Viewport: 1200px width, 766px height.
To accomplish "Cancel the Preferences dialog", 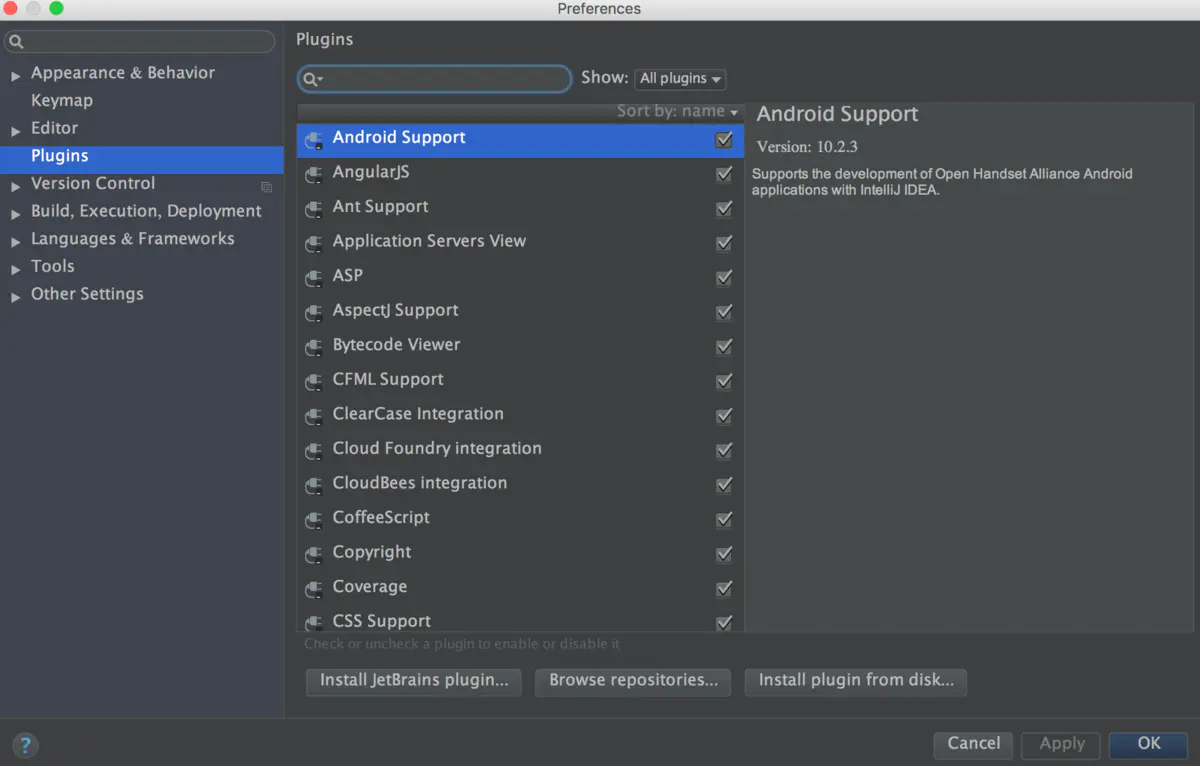I will tap(973, 744).
